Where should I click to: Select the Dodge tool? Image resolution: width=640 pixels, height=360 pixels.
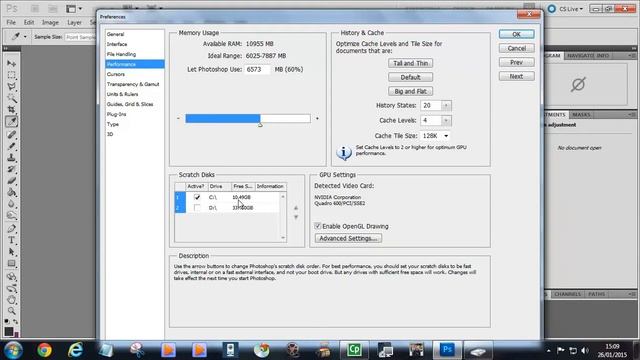click(11, 215)
